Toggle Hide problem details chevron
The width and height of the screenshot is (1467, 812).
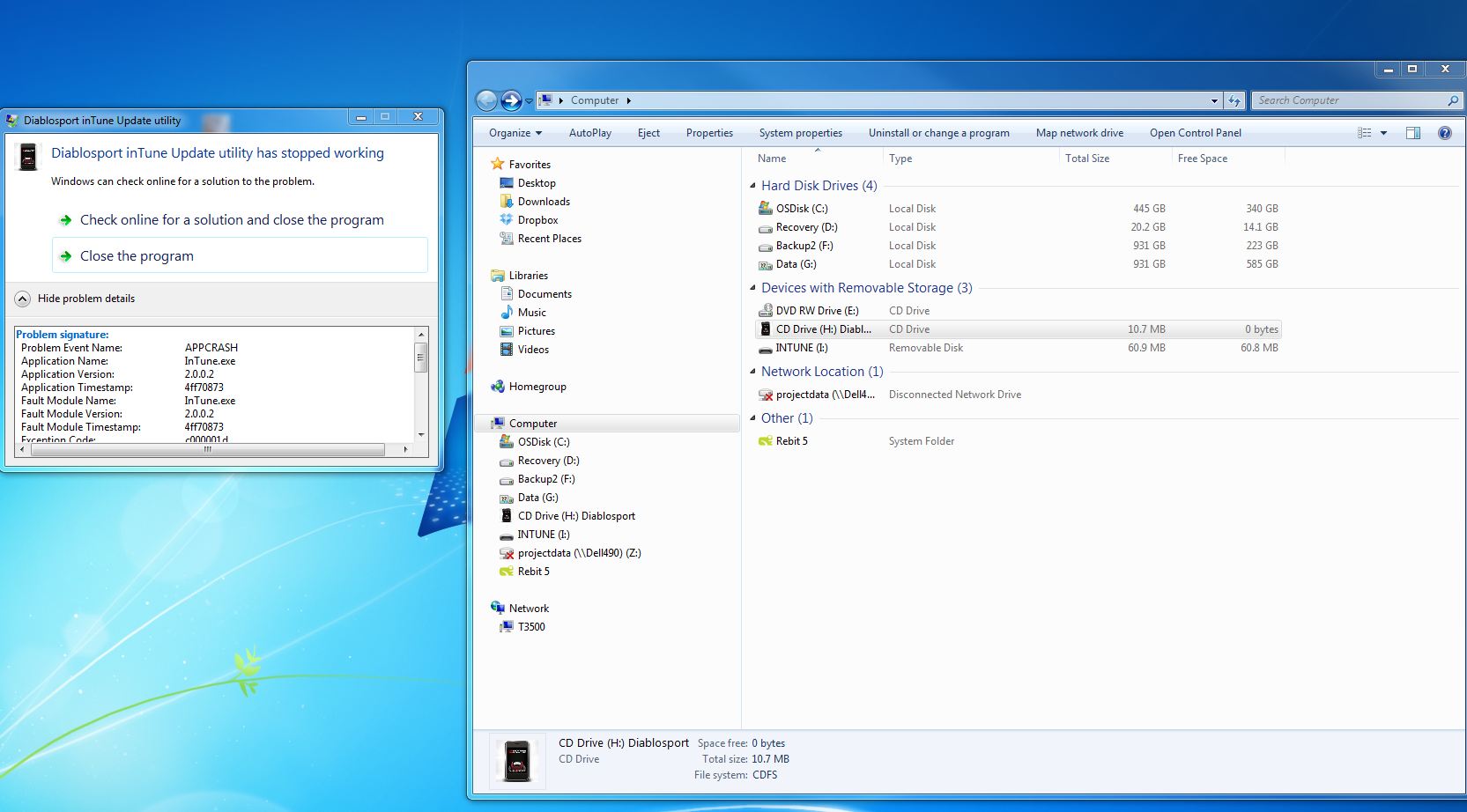[x=23, y=299]
